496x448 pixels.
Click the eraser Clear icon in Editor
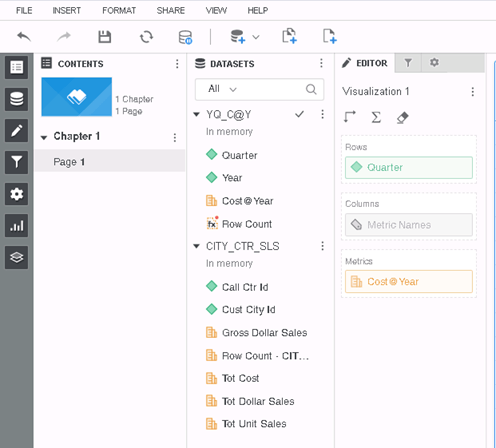coord(402,117)
